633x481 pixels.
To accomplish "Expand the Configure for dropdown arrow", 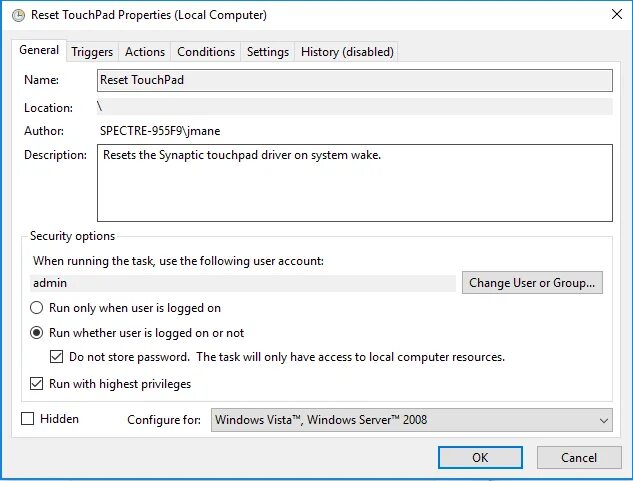I will (x=603, y=420).
